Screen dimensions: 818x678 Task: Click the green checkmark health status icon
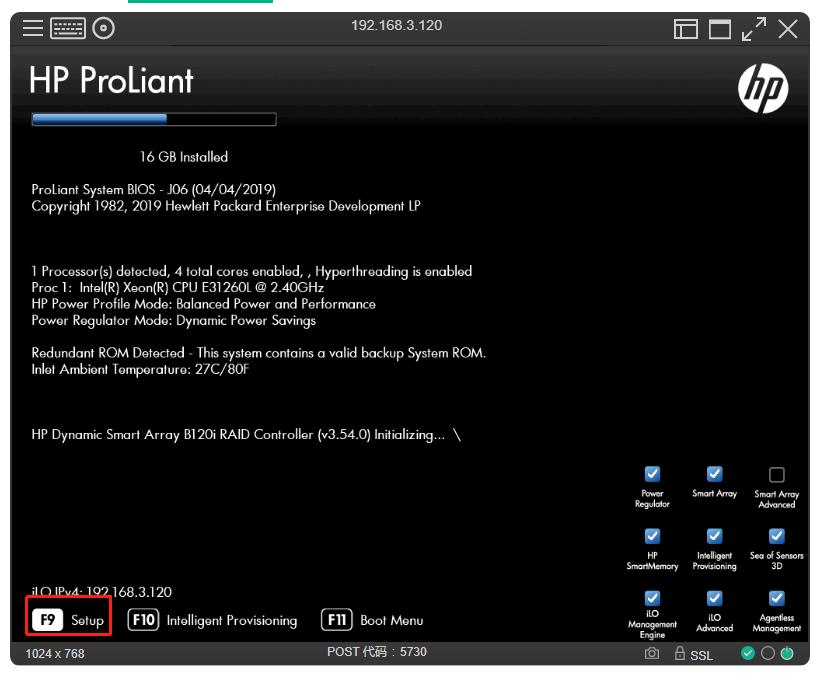(x=748, y=653)
